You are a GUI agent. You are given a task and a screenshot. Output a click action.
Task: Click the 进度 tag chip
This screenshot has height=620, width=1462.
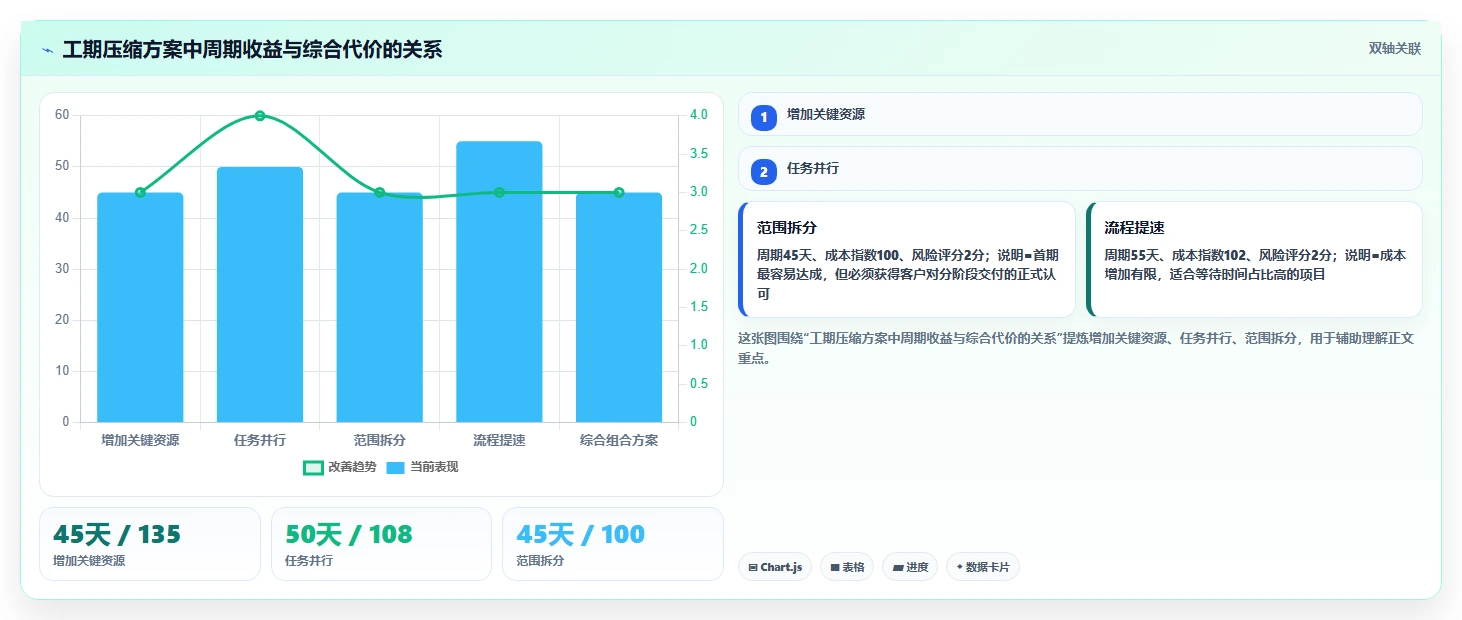click(910, 567)
